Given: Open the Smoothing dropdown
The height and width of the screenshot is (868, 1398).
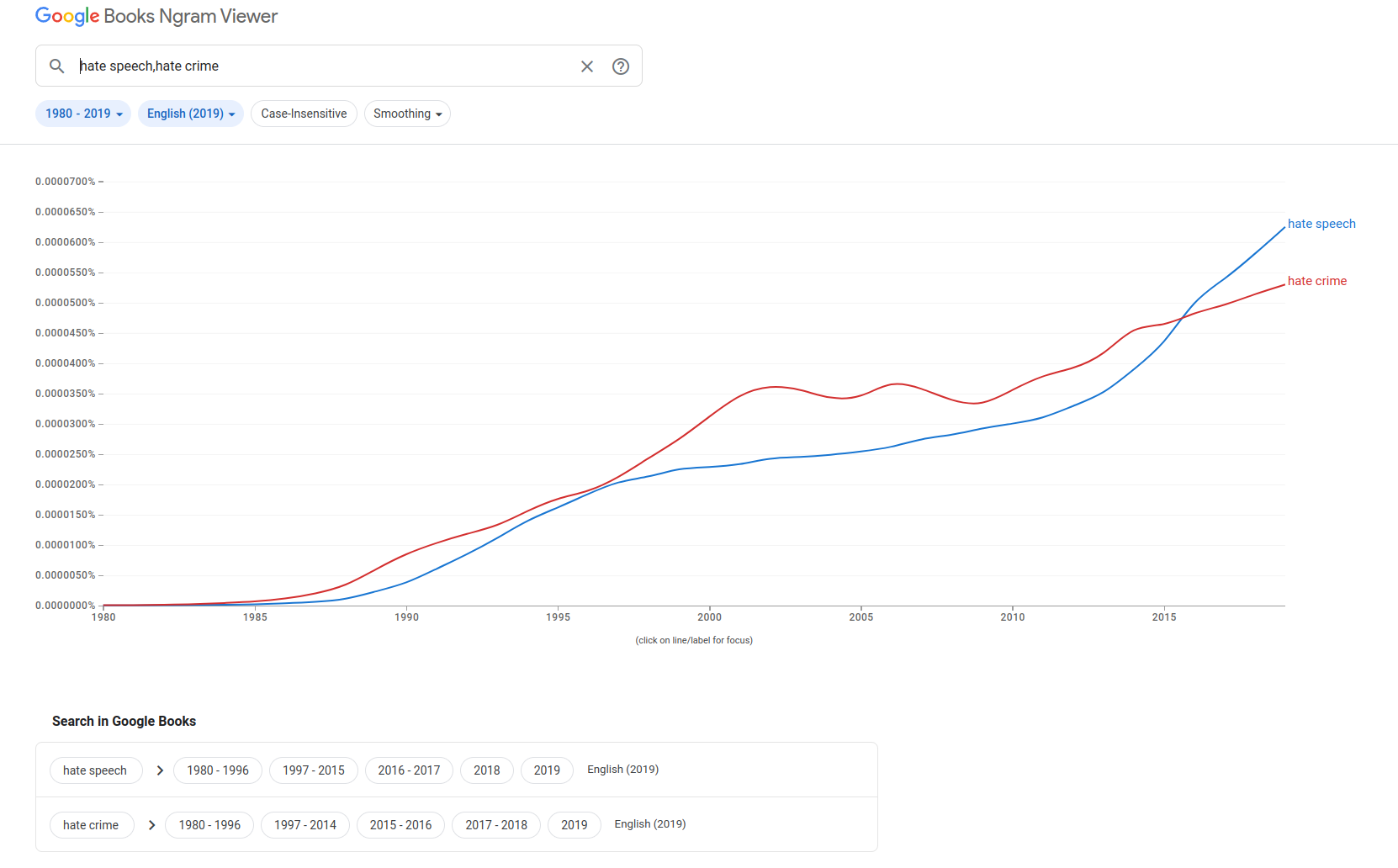Looking at the screenshot, I should point(407,114).
